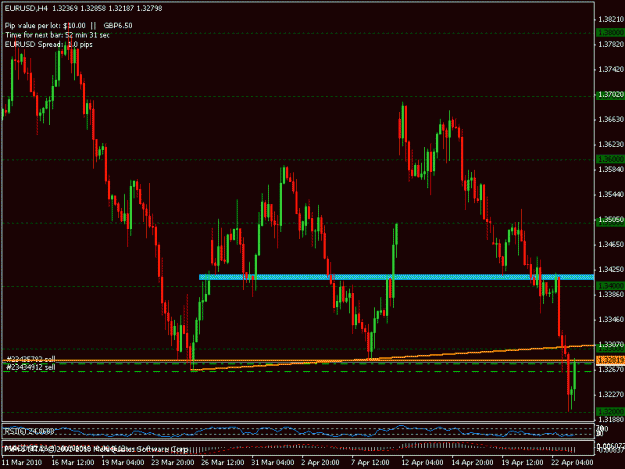Click the 1.32270 price axis label
Screen dimensions: 625x469
coord(611,394)
